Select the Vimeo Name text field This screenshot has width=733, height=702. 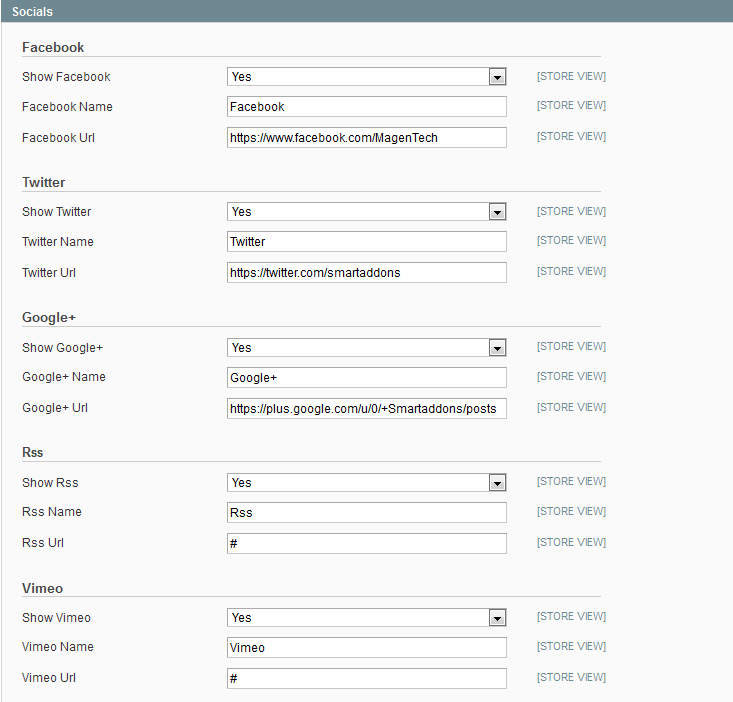tap(366, 648)
